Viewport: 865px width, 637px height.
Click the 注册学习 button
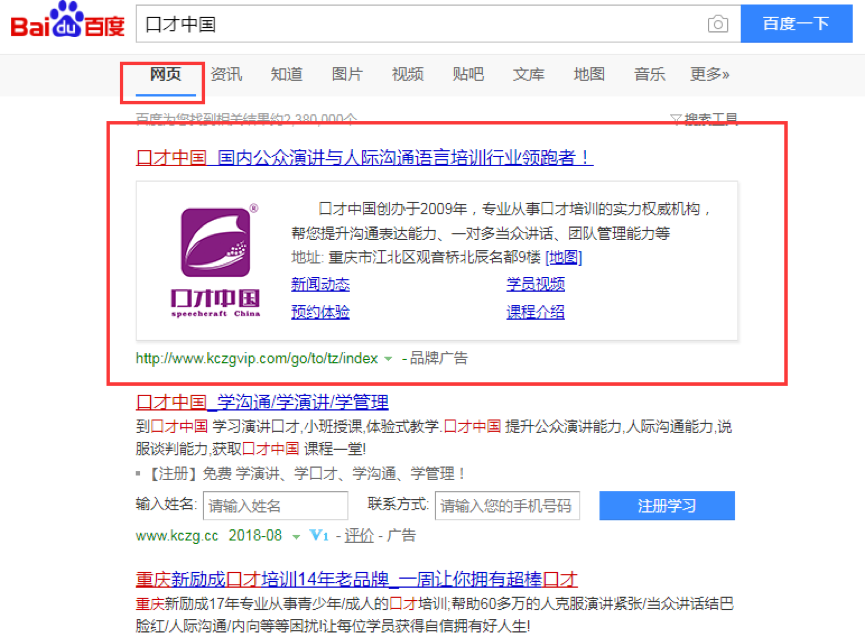click(666, 506)
